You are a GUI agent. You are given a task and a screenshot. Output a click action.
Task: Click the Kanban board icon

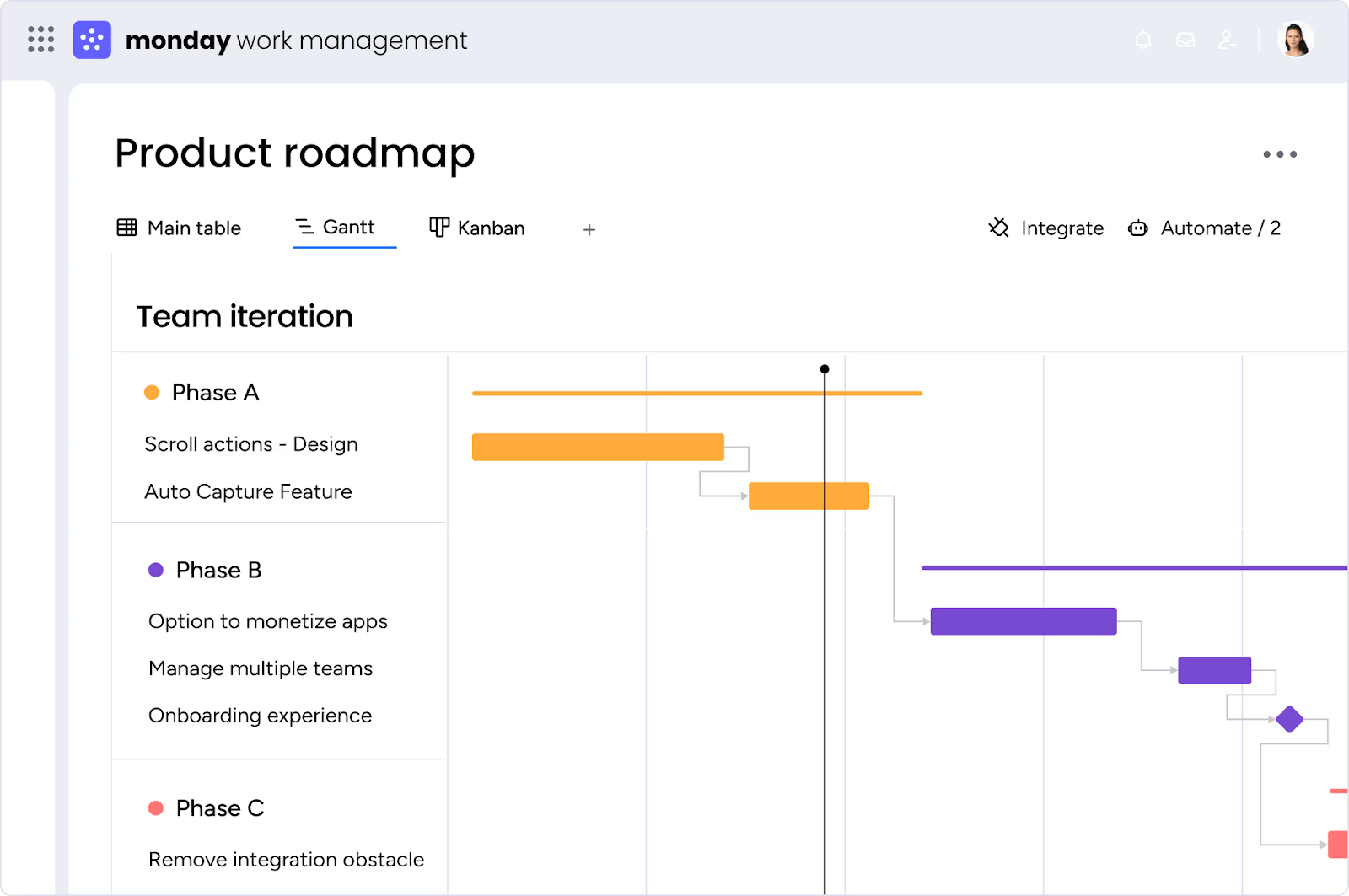tap(438, 228)
